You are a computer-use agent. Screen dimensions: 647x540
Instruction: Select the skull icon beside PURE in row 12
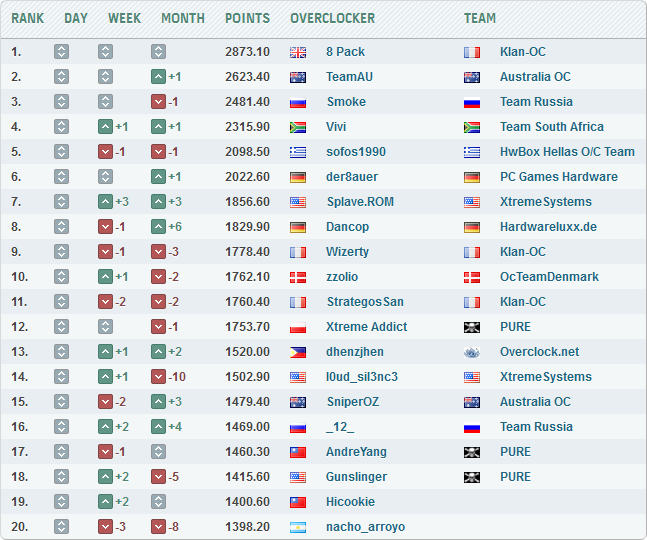tap(472, 327)
